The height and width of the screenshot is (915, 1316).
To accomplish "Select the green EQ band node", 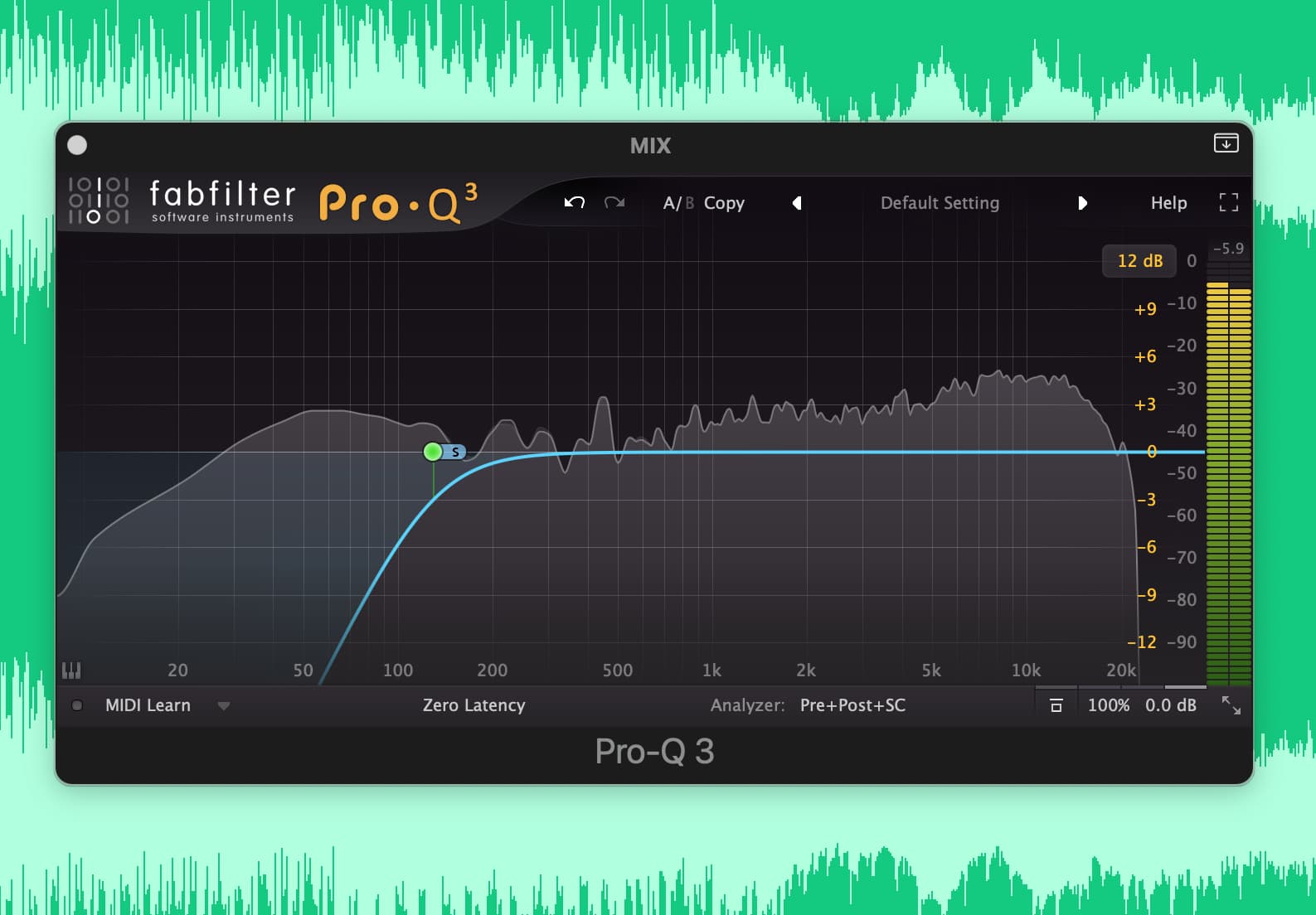I will coord(433,452).
